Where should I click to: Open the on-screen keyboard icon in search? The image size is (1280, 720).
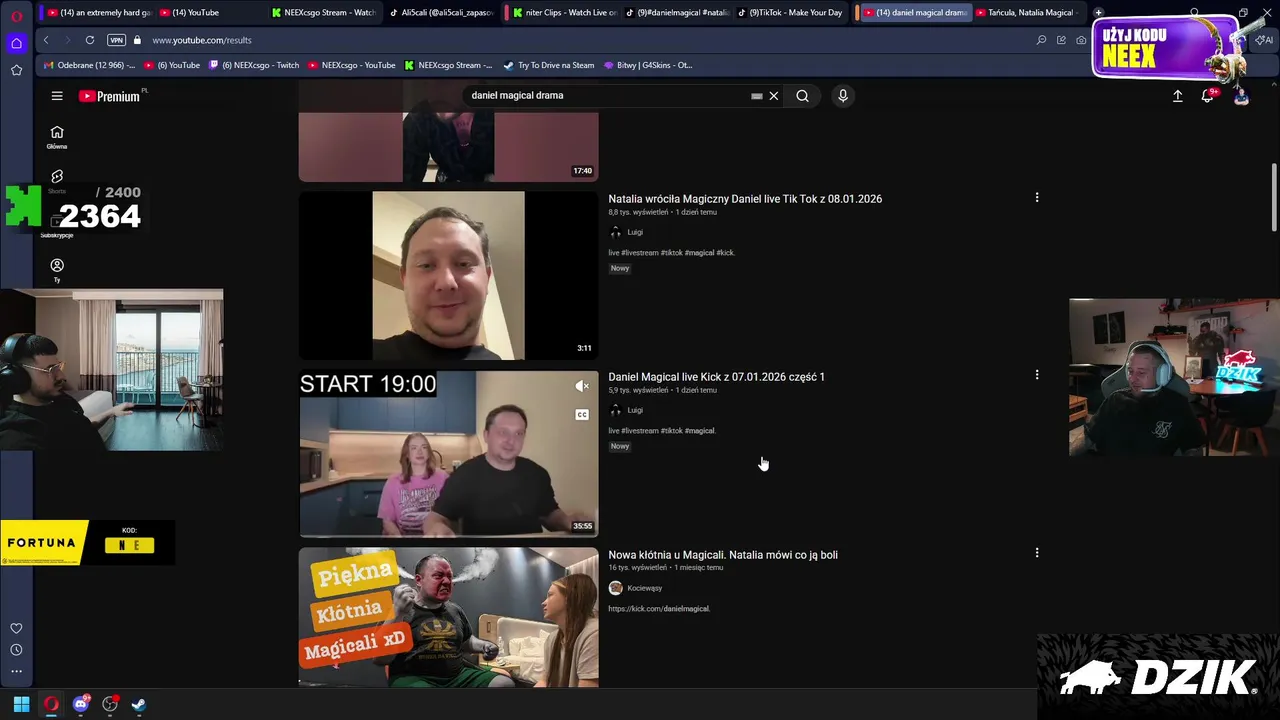tap(757, 96)
